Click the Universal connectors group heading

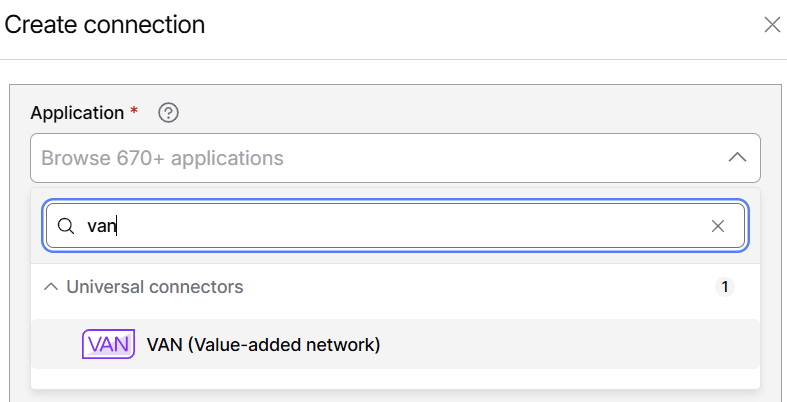pyautogui.click(x=155, y=287)
